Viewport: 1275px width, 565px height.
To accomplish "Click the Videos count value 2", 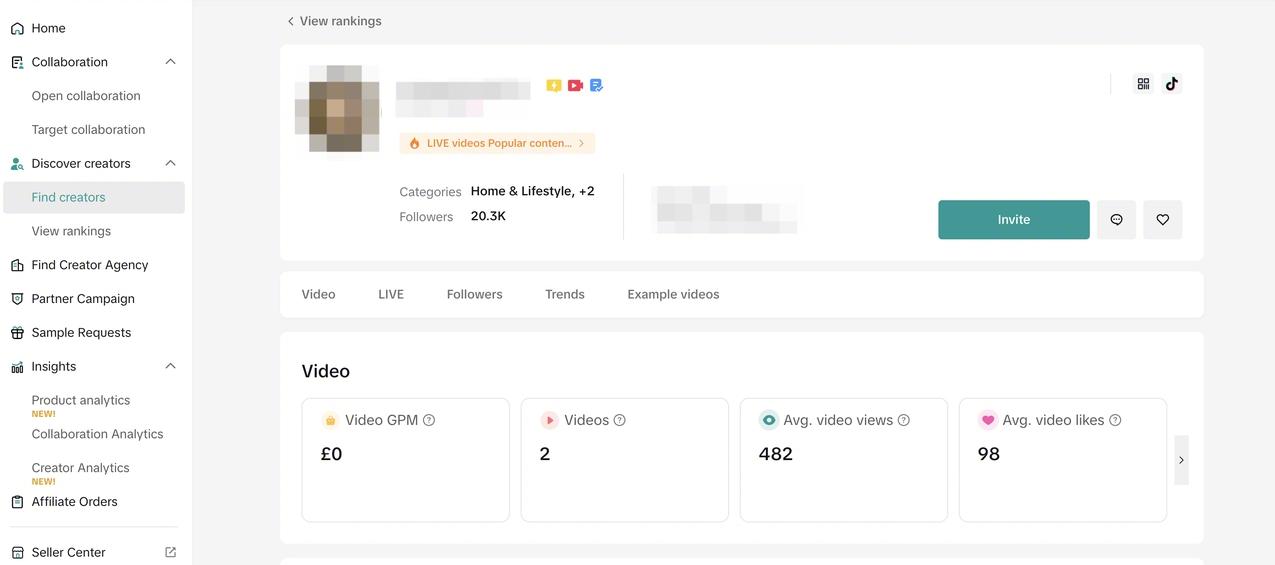I will [x=545, y=454].
